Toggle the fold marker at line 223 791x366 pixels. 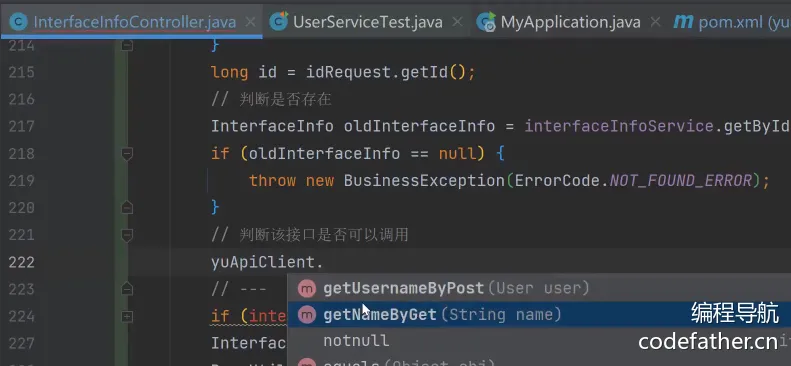click(x=127, y=289)
